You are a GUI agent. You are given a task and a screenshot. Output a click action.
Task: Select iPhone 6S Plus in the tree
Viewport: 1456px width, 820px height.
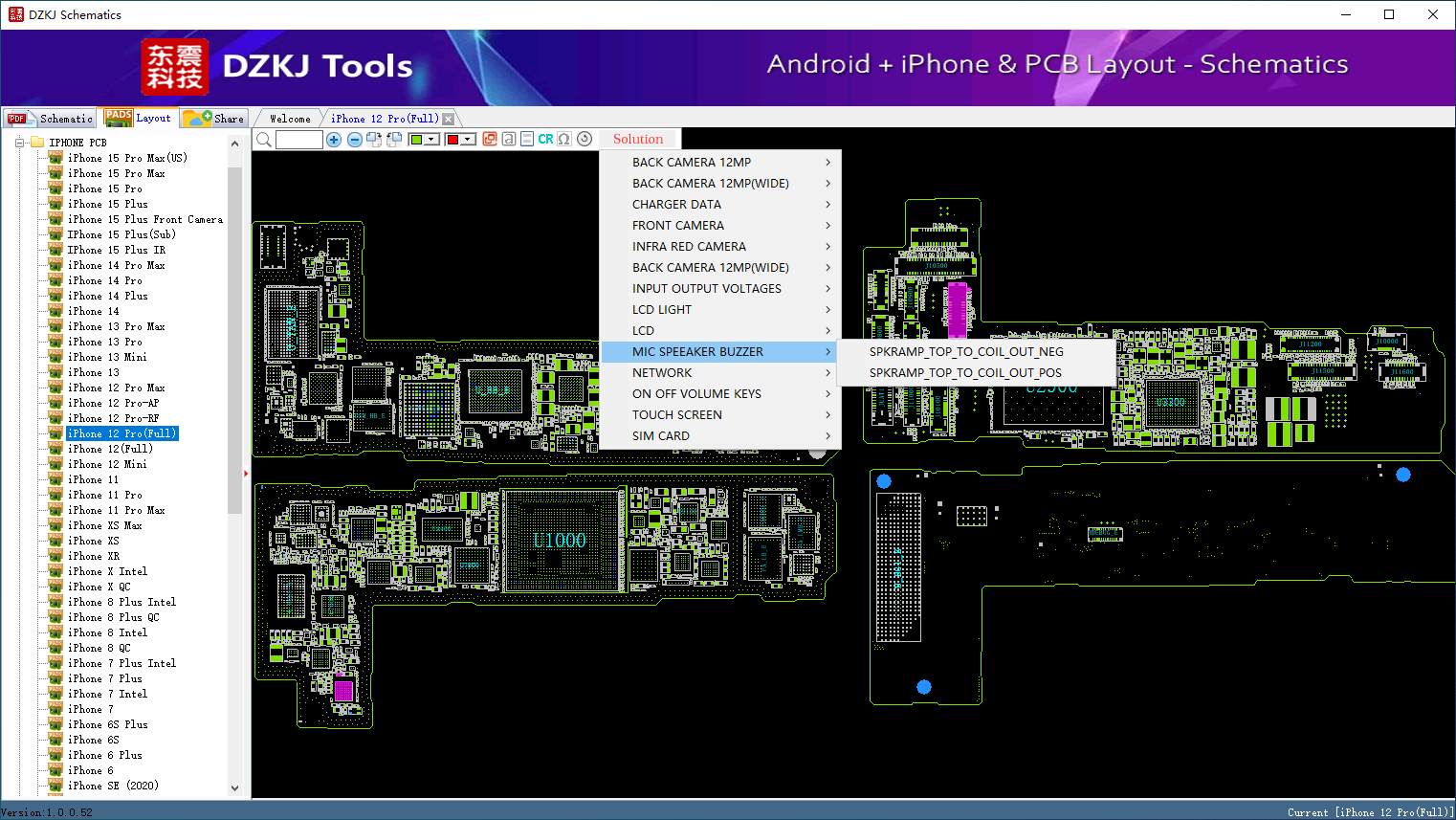click(x=108, y=724)
